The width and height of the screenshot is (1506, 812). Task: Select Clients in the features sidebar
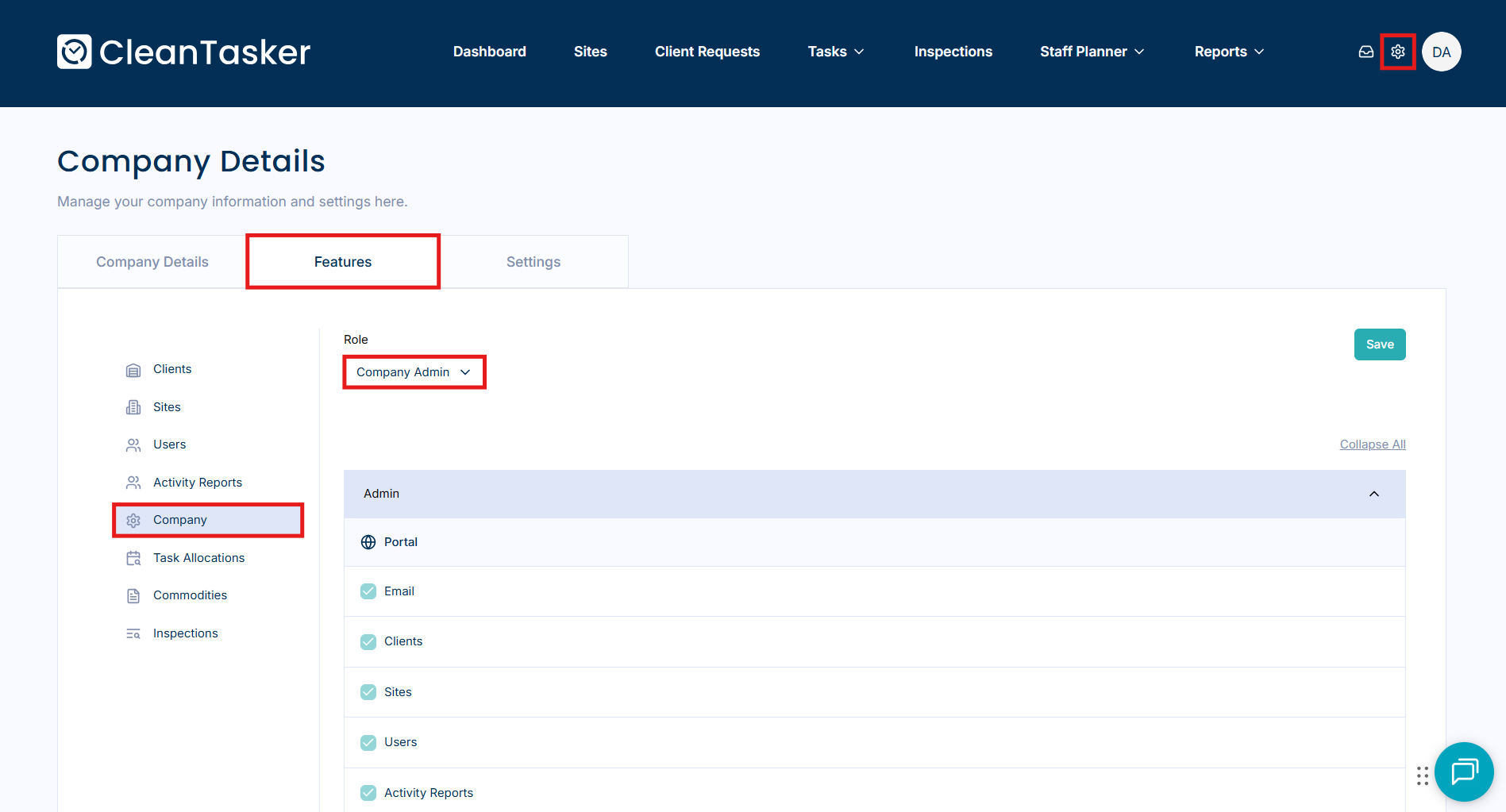point(171,369)
